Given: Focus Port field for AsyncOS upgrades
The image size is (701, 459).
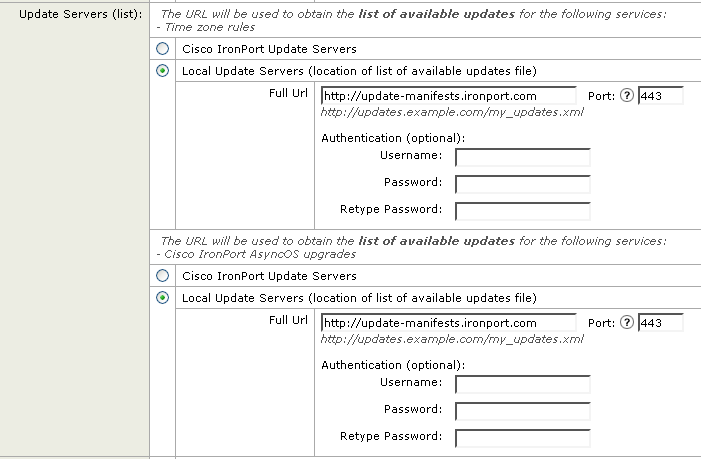Looking at the screenshot, I should point(660,323).
